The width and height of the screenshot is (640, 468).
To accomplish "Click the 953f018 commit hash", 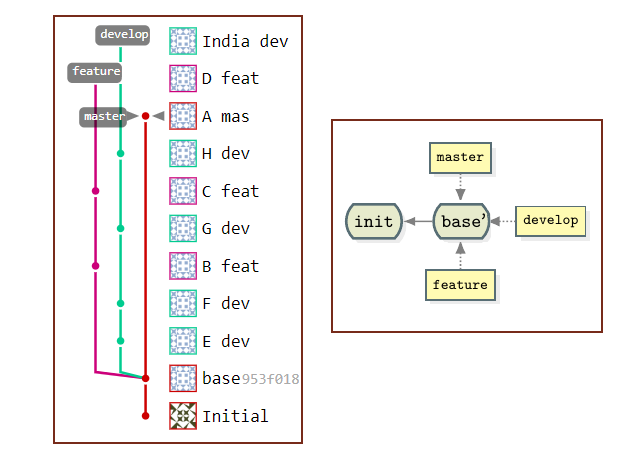I will click(x=271, y=379).
